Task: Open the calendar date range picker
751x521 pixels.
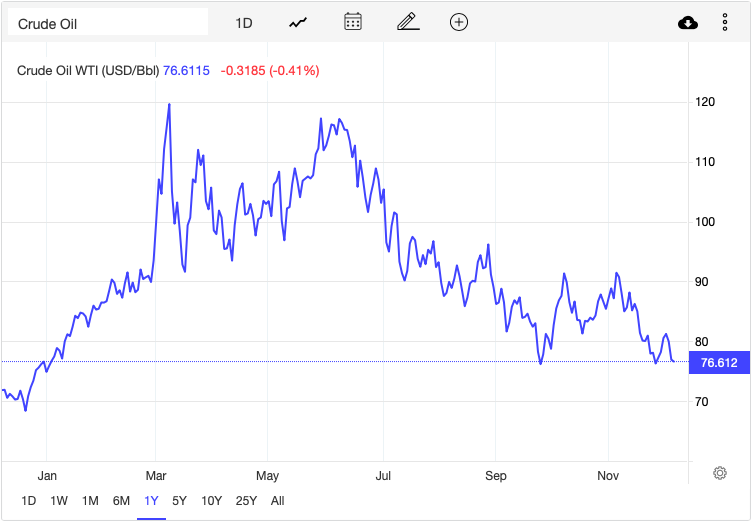Action: (x=352, y=22)
